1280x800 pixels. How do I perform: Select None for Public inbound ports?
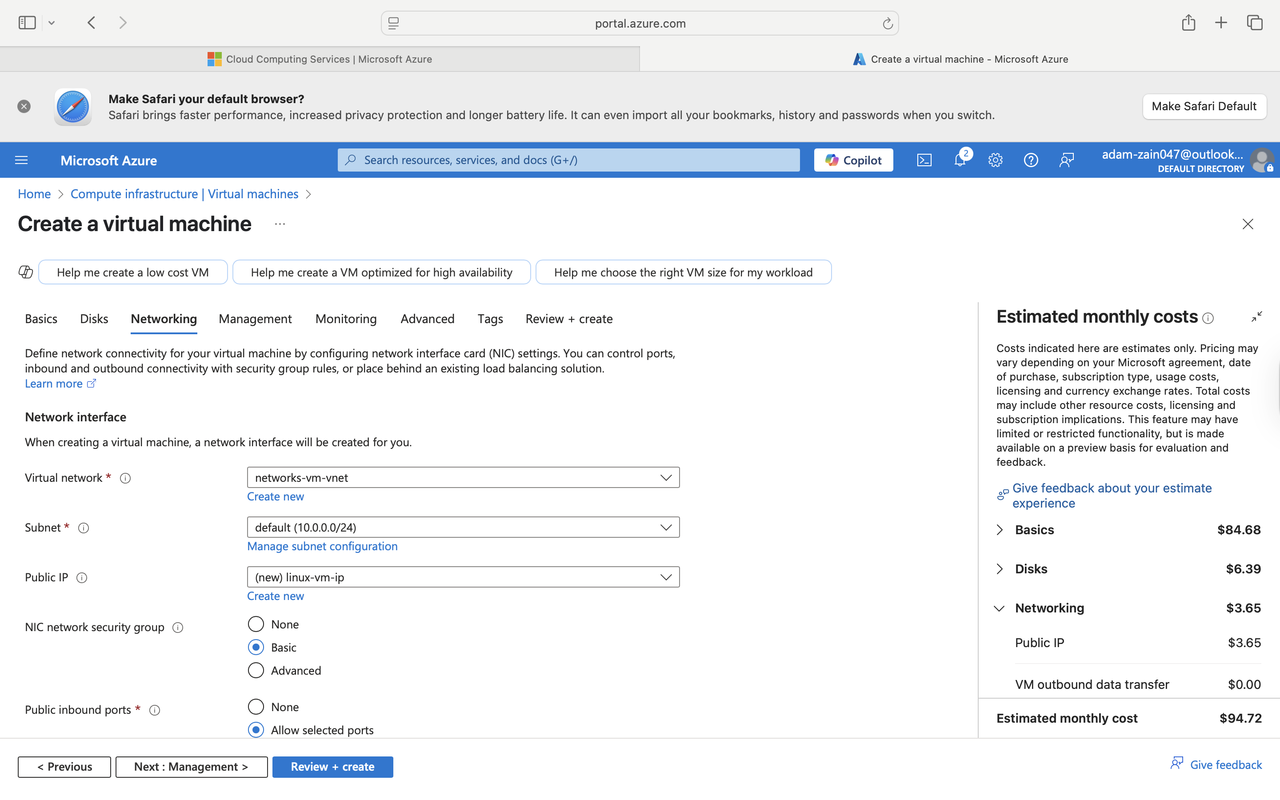click(x=256, y=707)
